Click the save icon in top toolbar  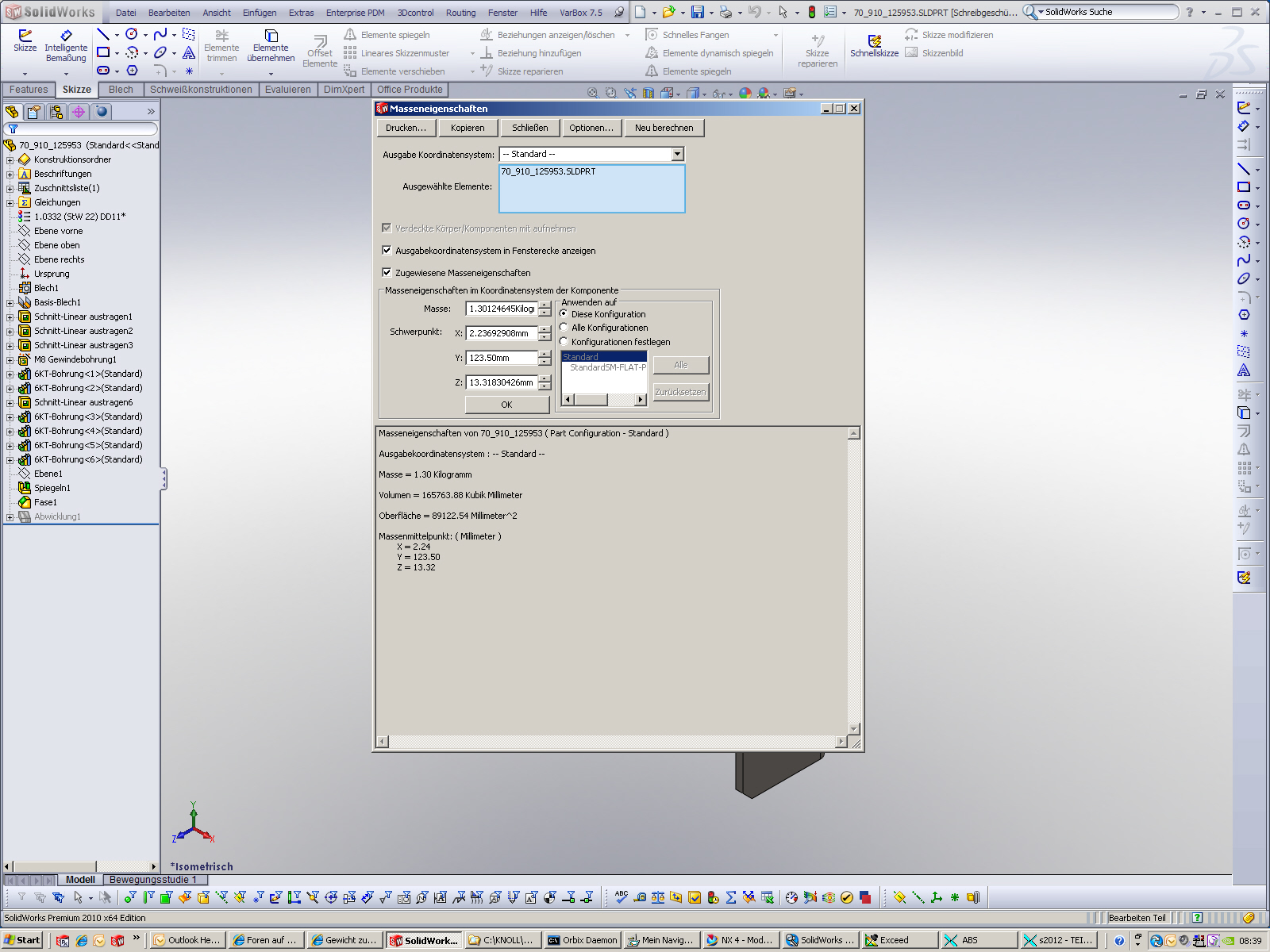[x=697, y=12]
